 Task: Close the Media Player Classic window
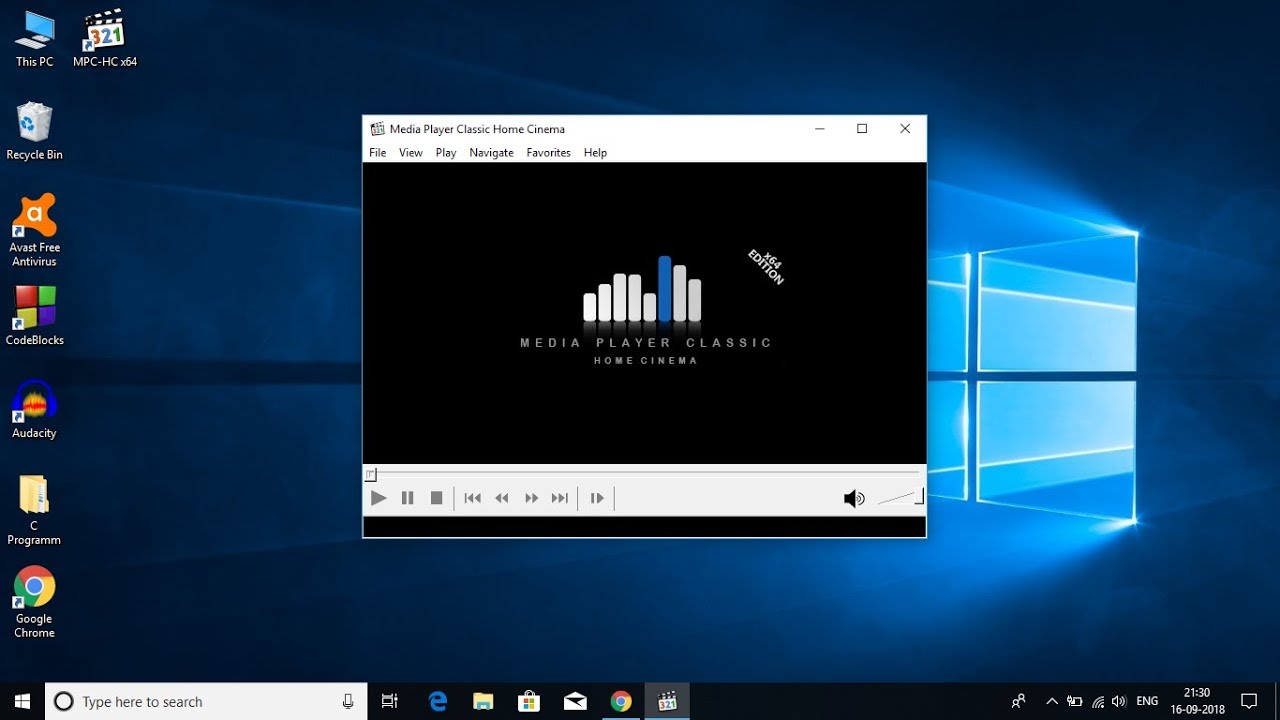[905, 129]
